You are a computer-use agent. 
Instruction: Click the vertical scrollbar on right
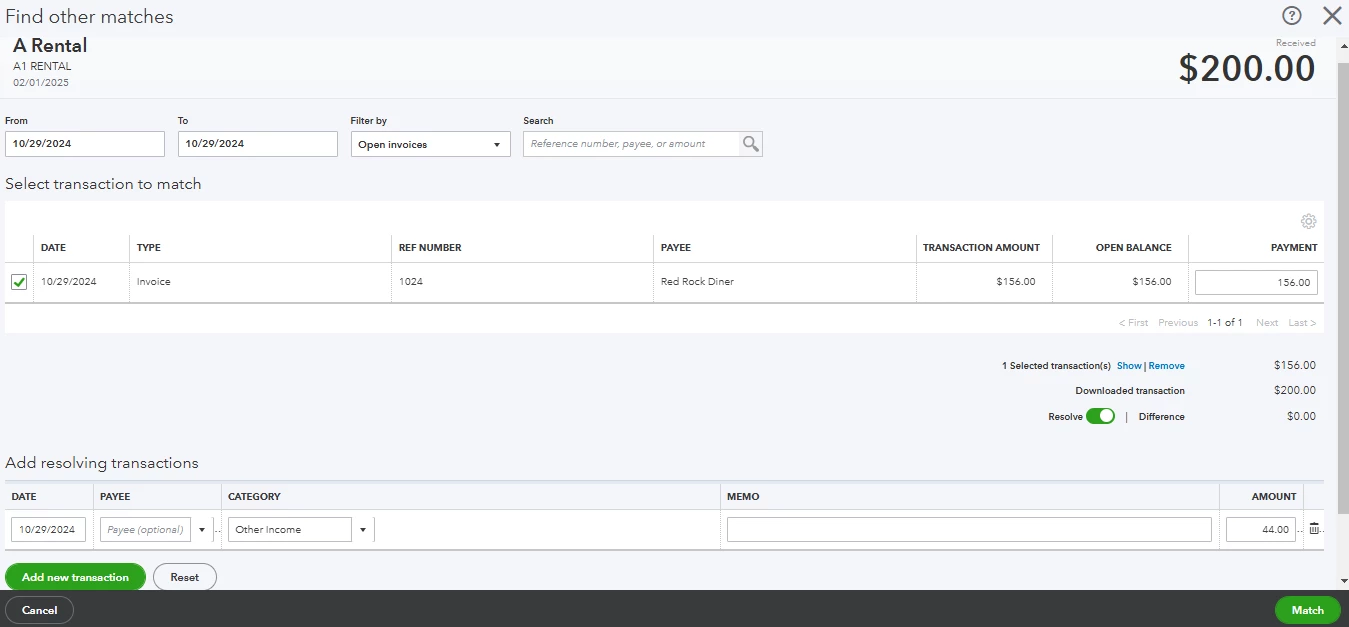click(1343, 310)
